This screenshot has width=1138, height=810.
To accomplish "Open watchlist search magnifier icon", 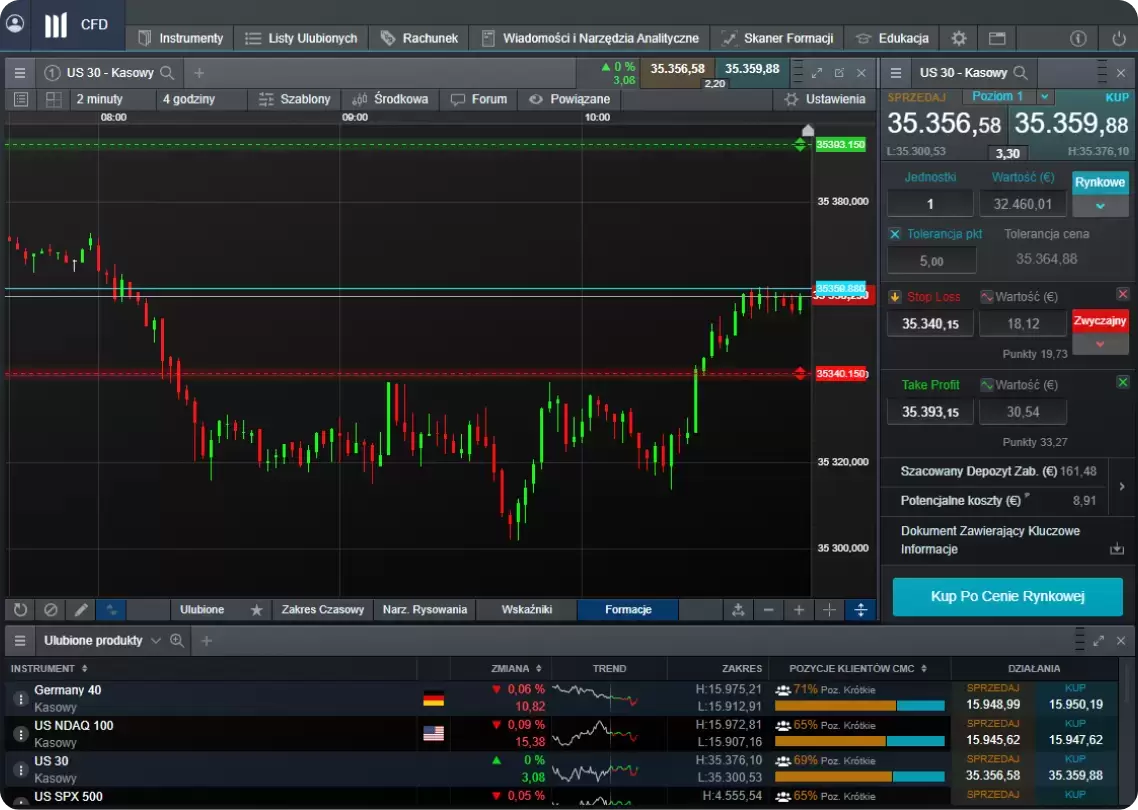I will (176, 640).
